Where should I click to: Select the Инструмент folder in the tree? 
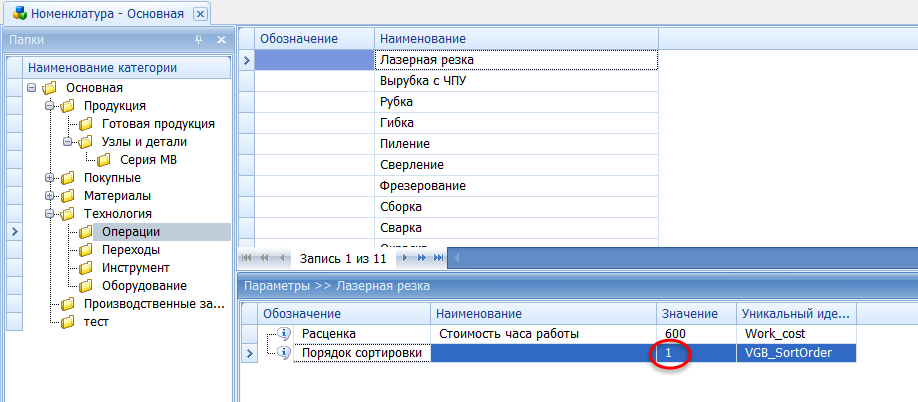point(135,268)
